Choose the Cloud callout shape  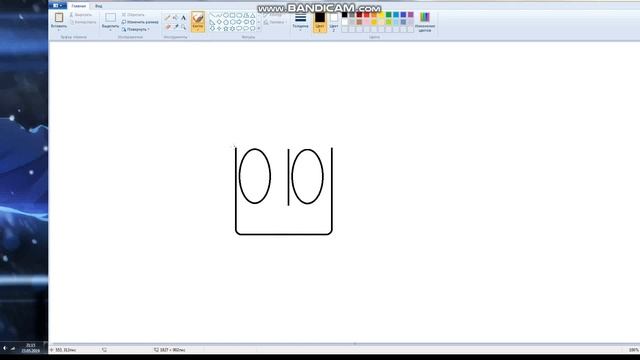pos(252,29)
